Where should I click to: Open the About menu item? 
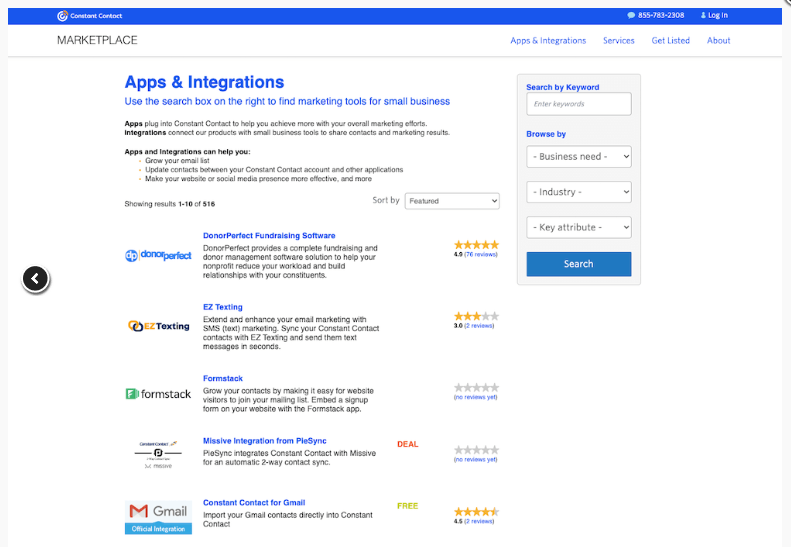[x=718, y=40]
